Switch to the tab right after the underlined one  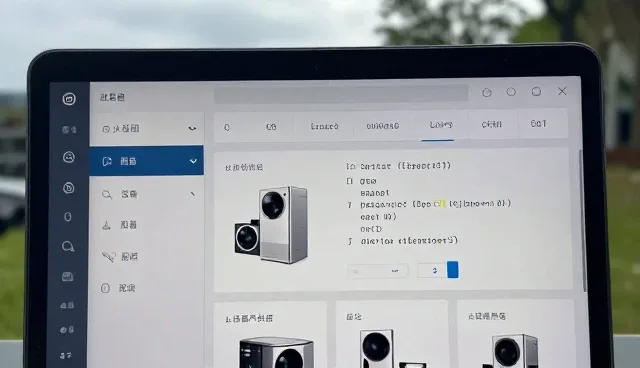(492, 124)
